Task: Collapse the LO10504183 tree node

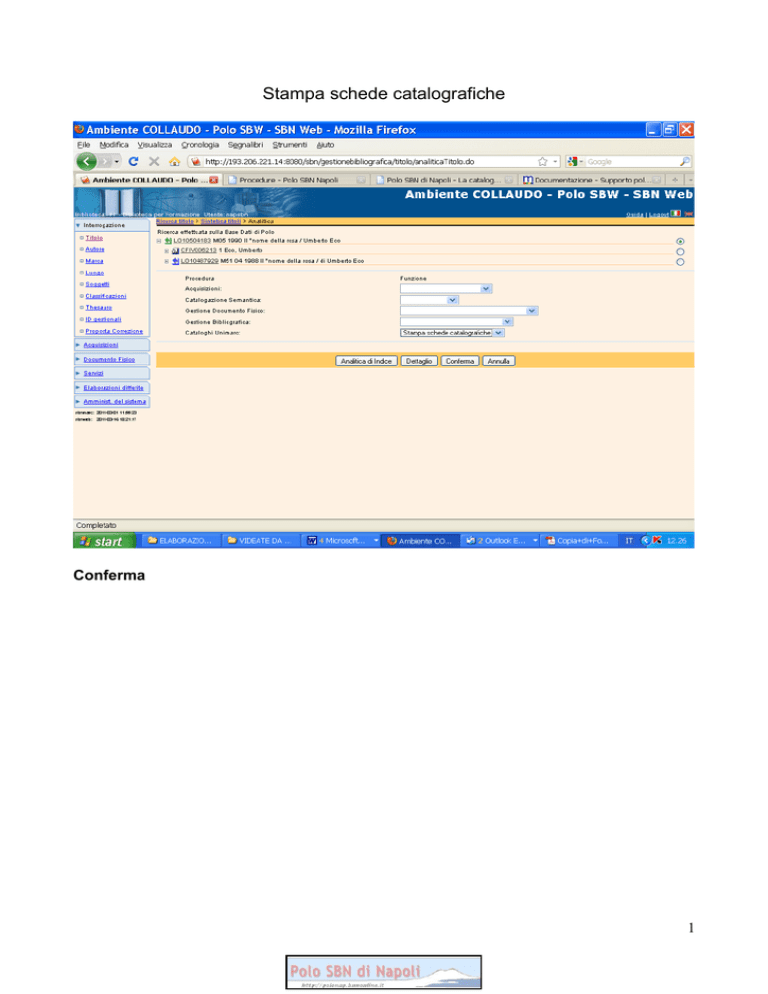Action: pyautogui.click(x=159, y=241)
